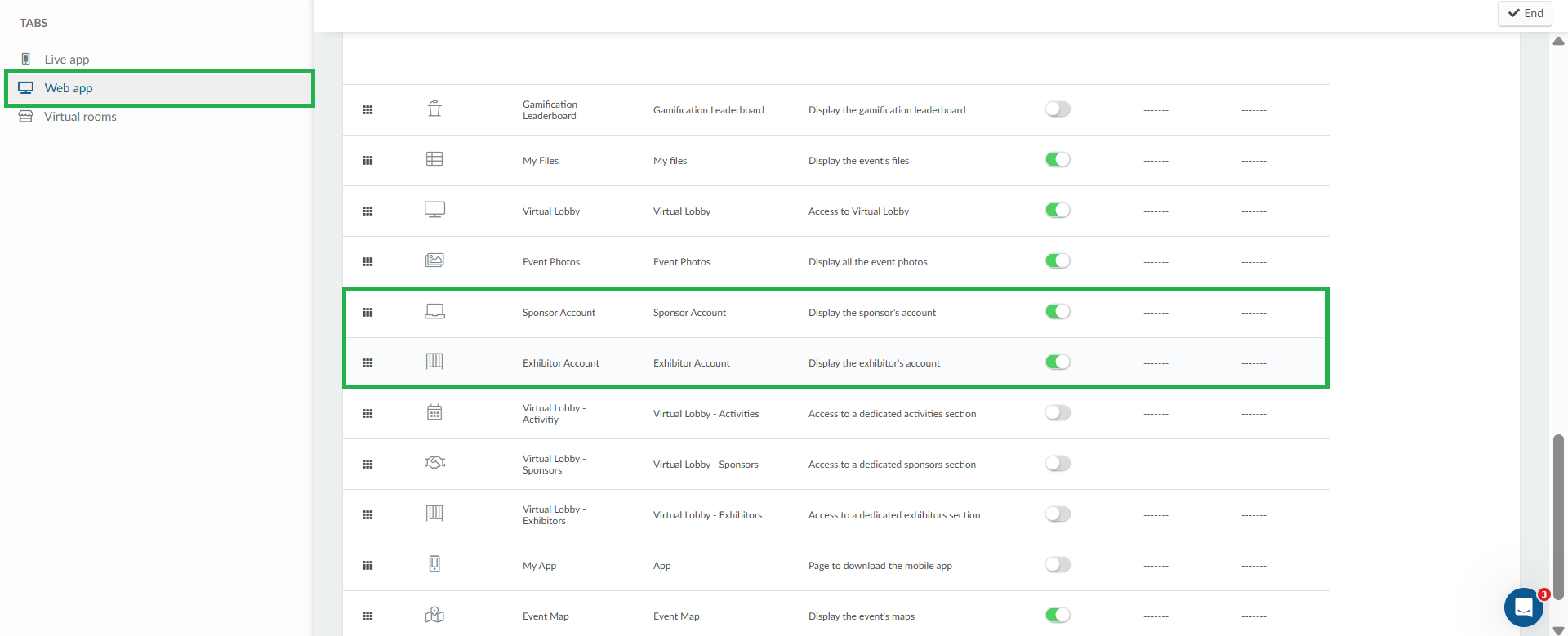Click the Event Map pin icon

coord(434,615)
